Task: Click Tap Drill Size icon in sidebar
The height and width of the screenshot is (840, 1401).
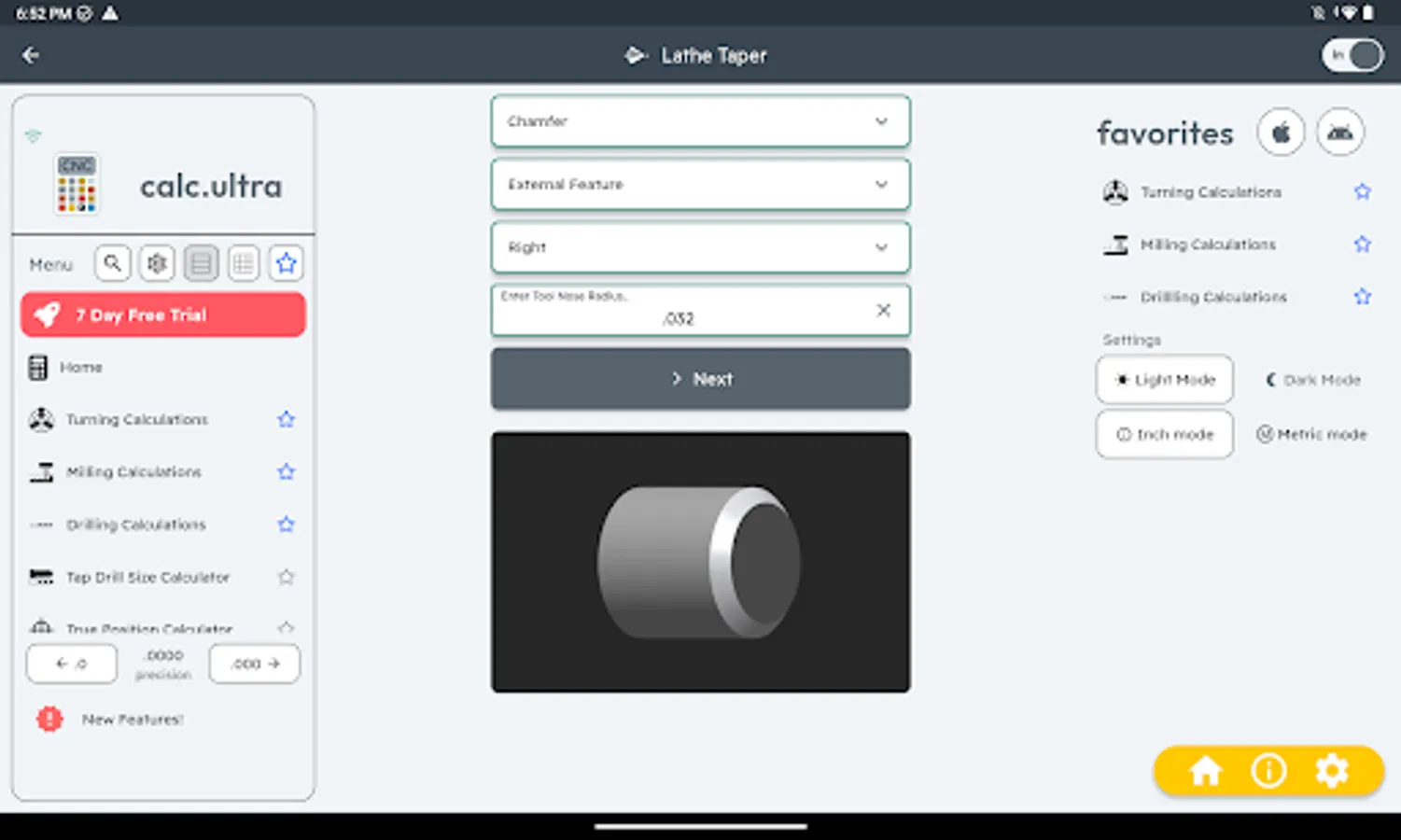Action: (x=41, y=577)
